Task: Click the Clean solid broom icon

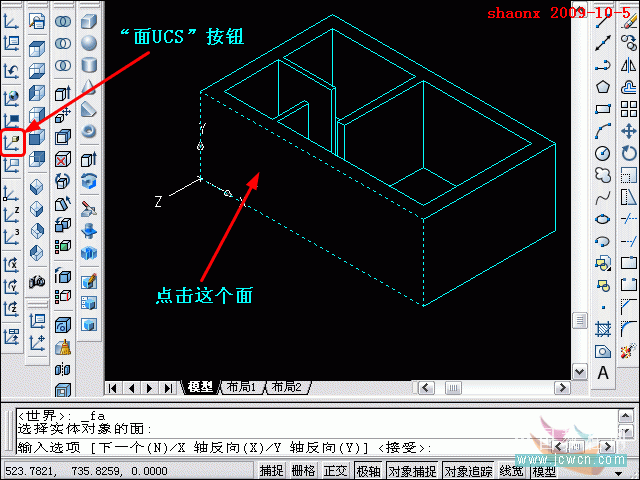Action: 63,347
